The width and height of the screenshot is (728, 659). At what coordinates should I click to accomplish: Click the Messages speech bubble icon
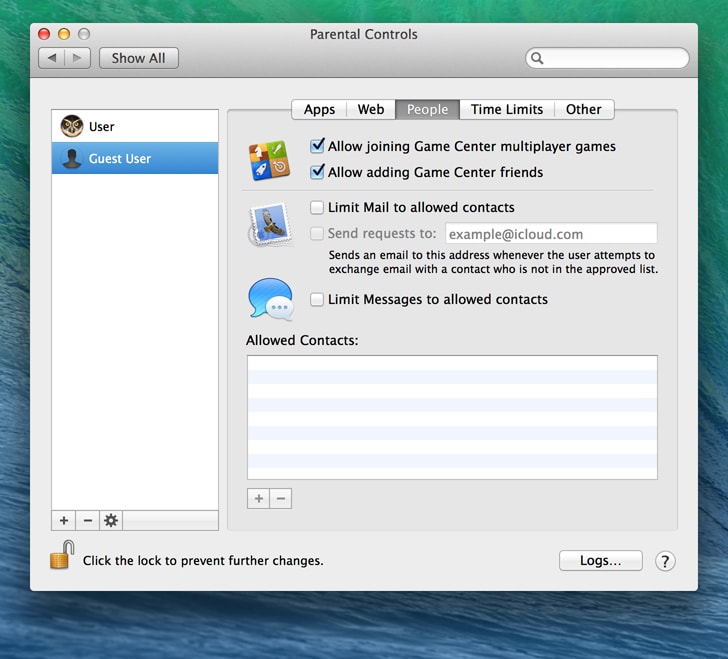(x=271, y=299)
